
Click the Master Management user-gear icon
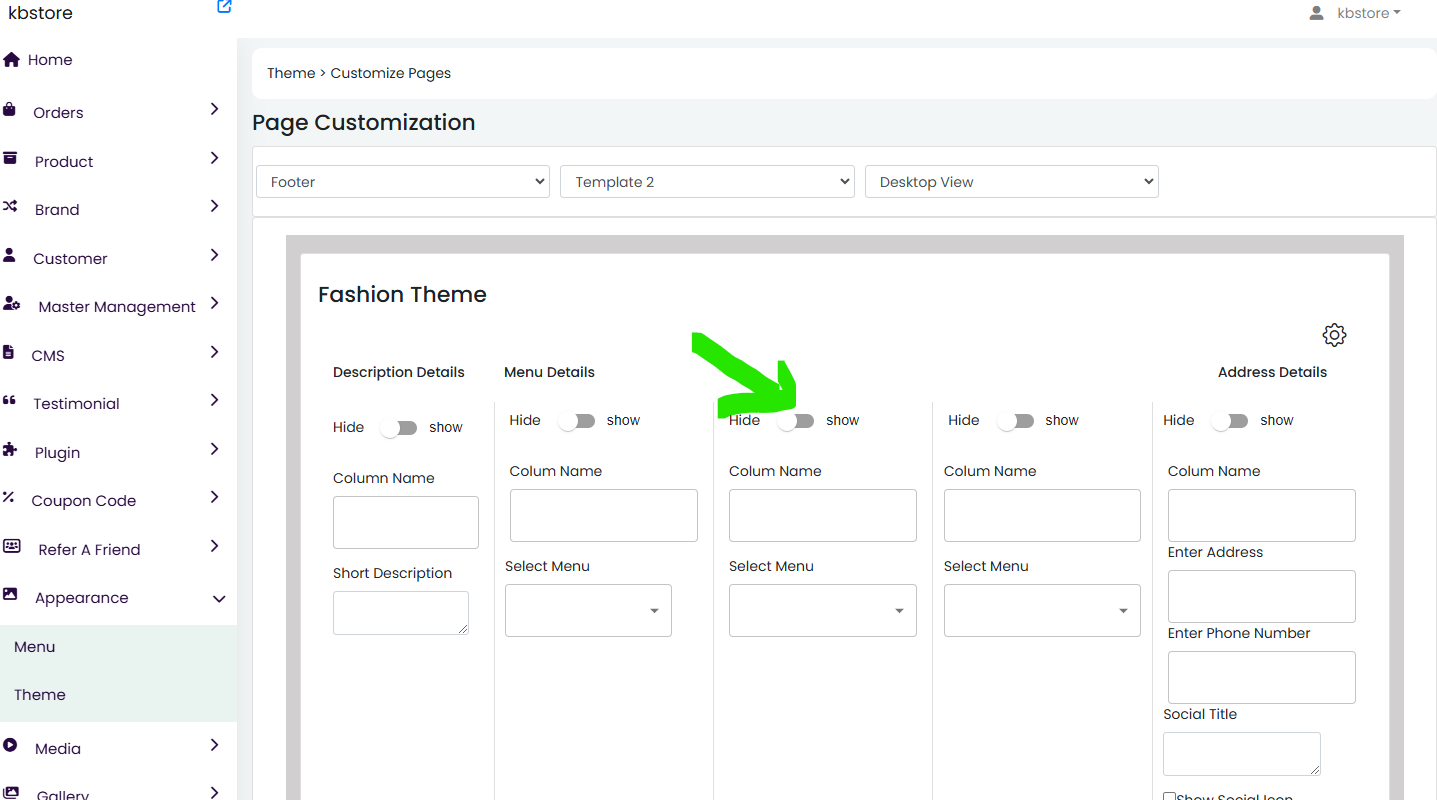point(12,304)
